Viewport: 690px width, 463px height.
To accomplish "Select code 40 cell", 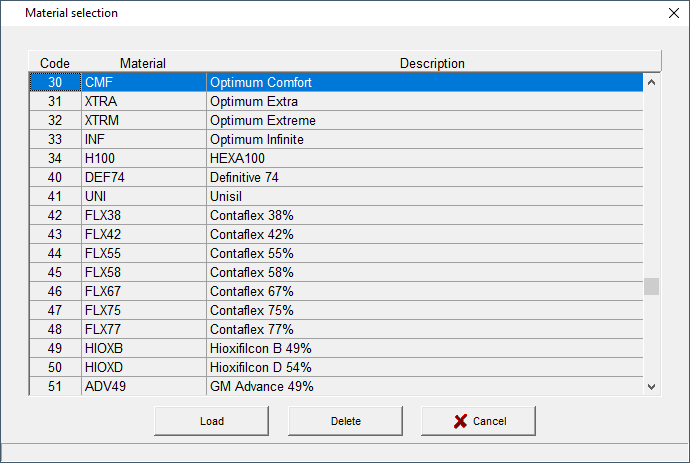I will 55,177.
